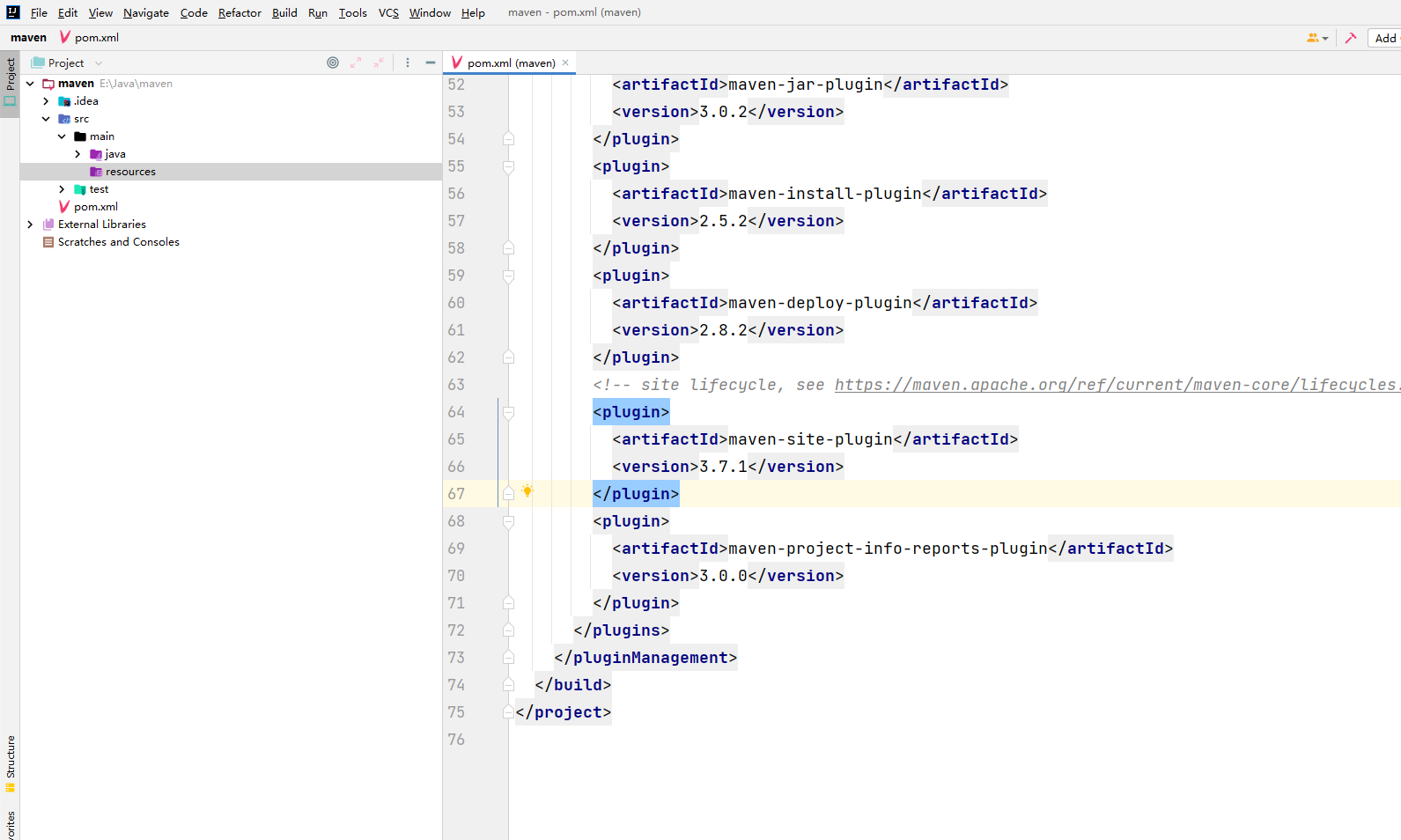This screenshot has height=840, width=1401.
Task: Click line number 60 in gutter
Action: [x=456, y=303]
